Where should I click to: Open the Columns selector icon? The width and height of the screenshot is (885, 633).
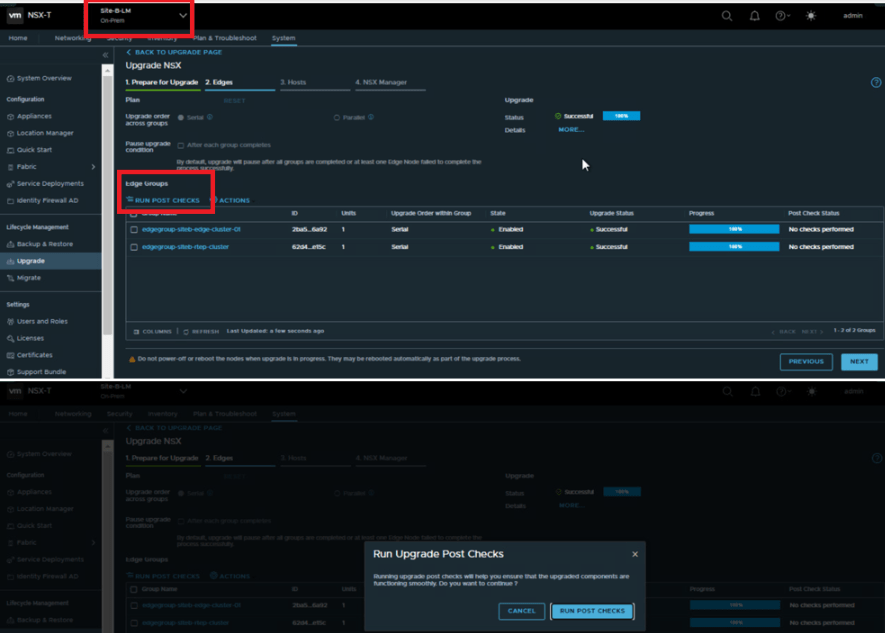(138, 331)
